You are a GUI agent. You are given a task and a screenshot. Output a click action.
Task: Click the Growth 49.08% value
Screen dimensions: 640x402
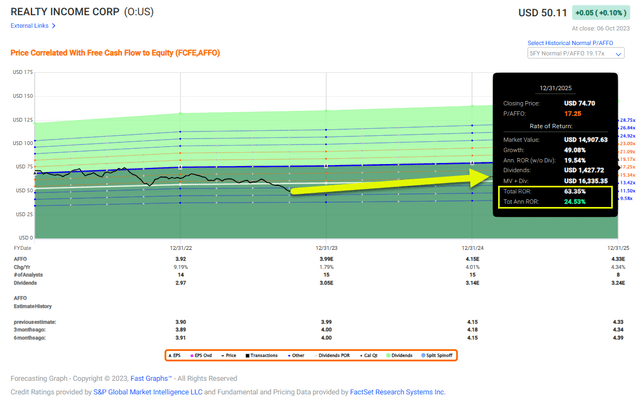[575, 150]
